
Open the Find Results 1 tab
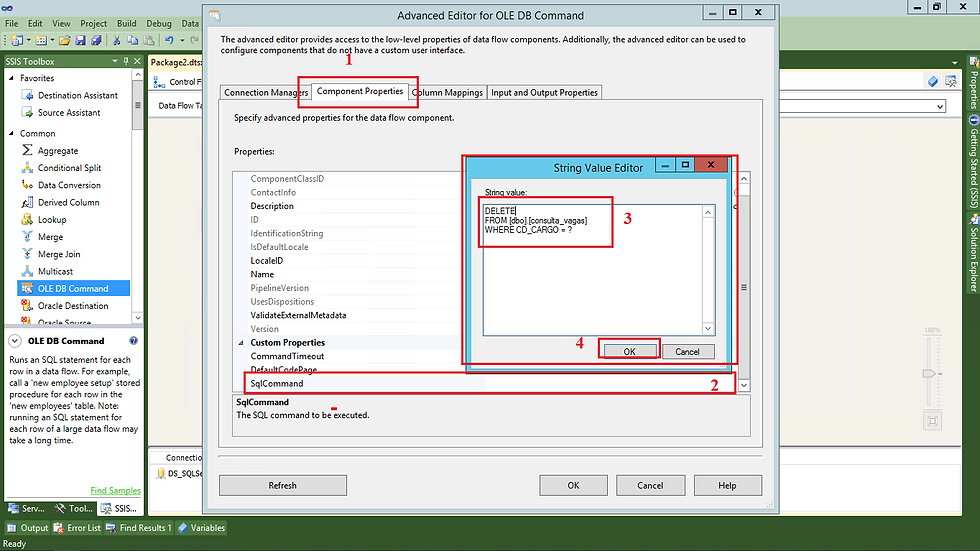[139, 528]
